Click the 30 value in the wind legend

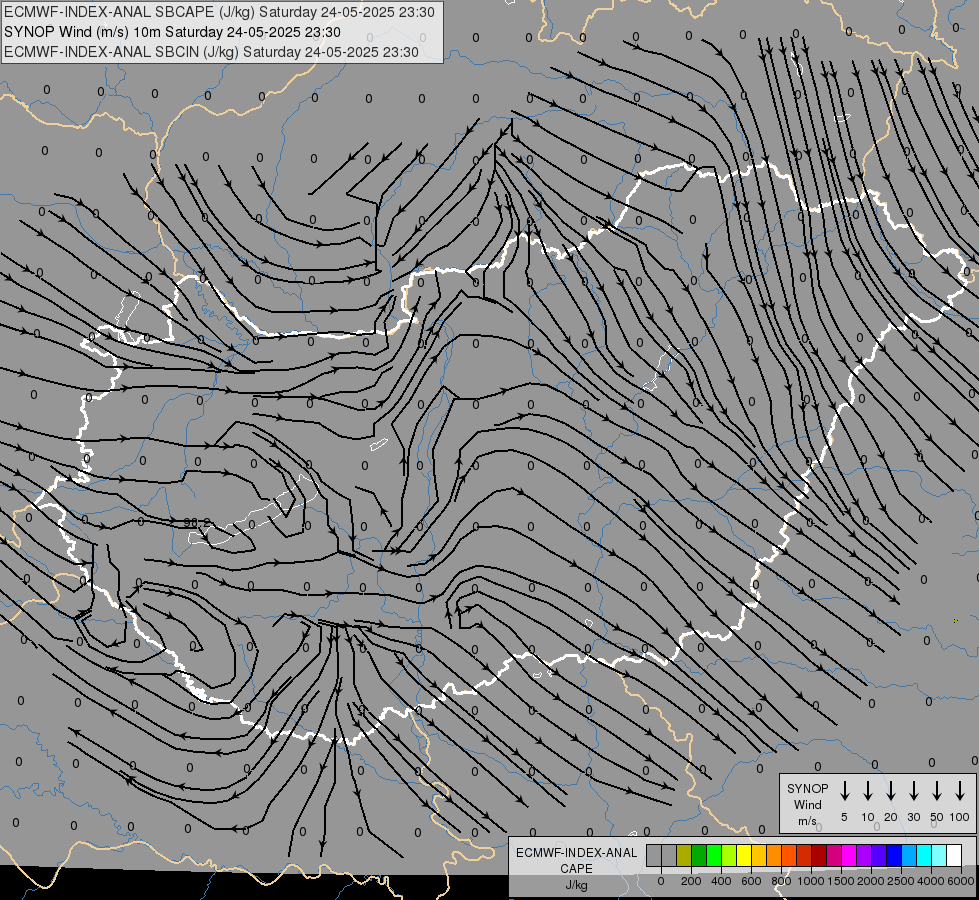[913, 818]
